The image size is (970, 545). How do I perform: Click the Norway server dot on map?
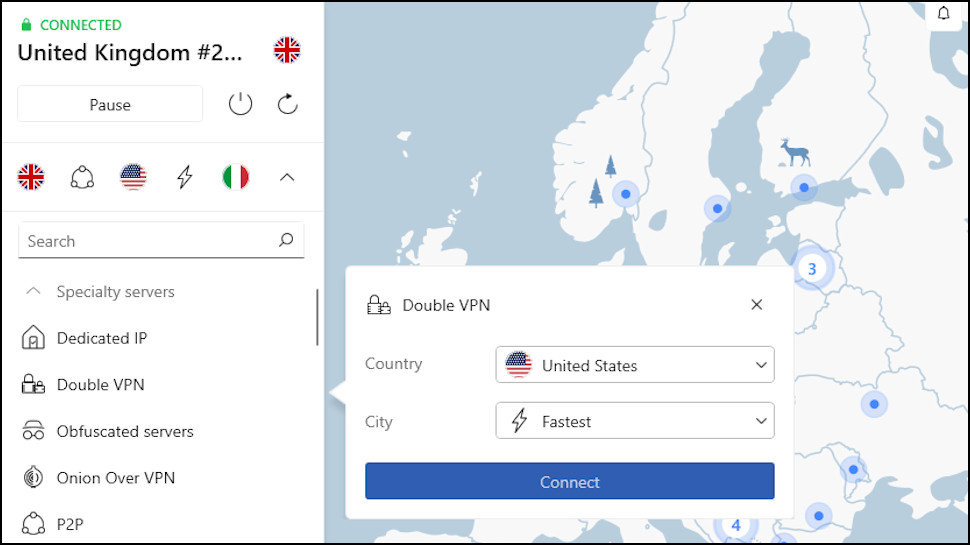625,194
